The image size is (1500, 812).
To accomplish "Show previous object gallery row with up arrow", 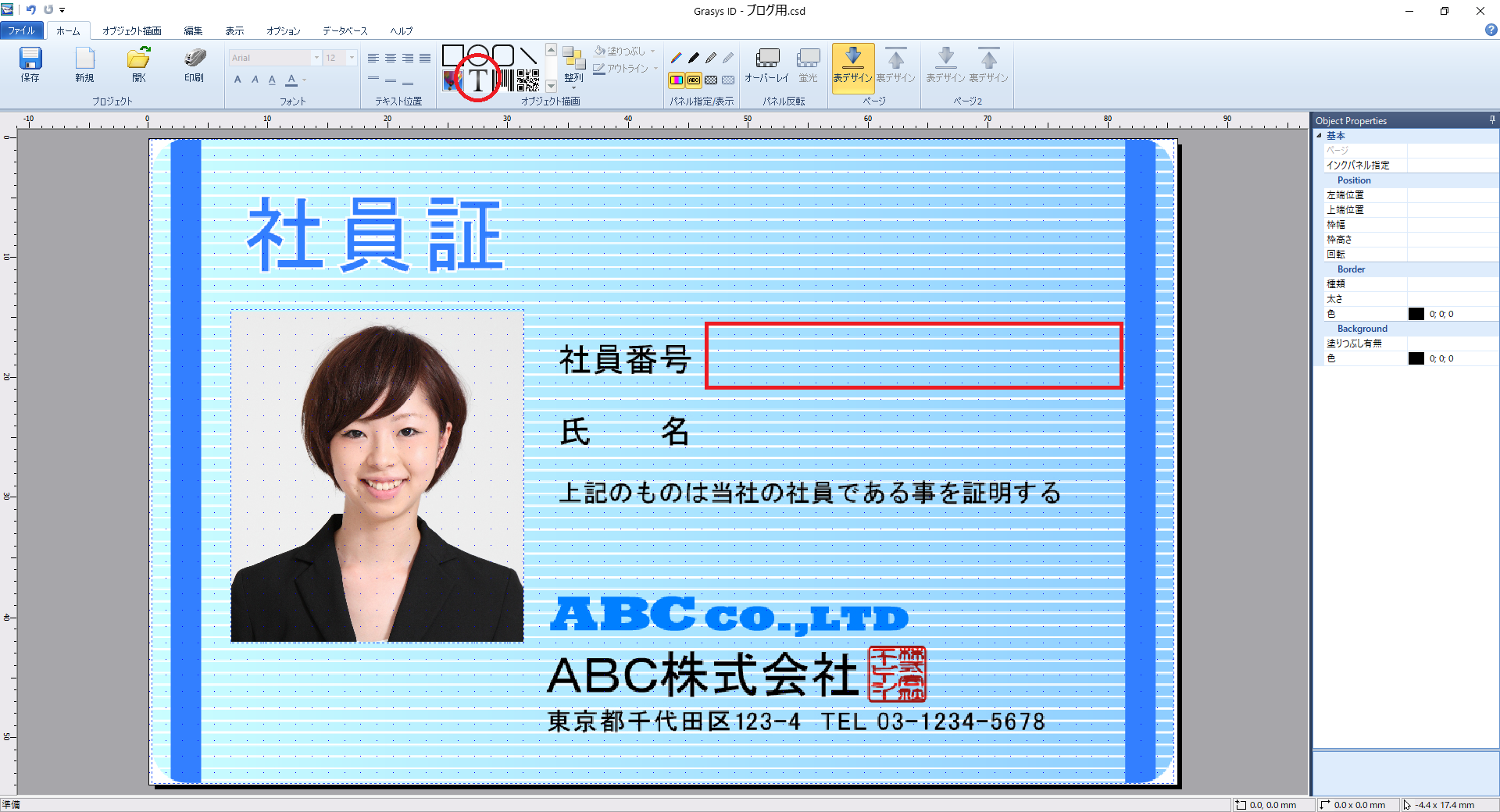I will (x=551, y=50).
